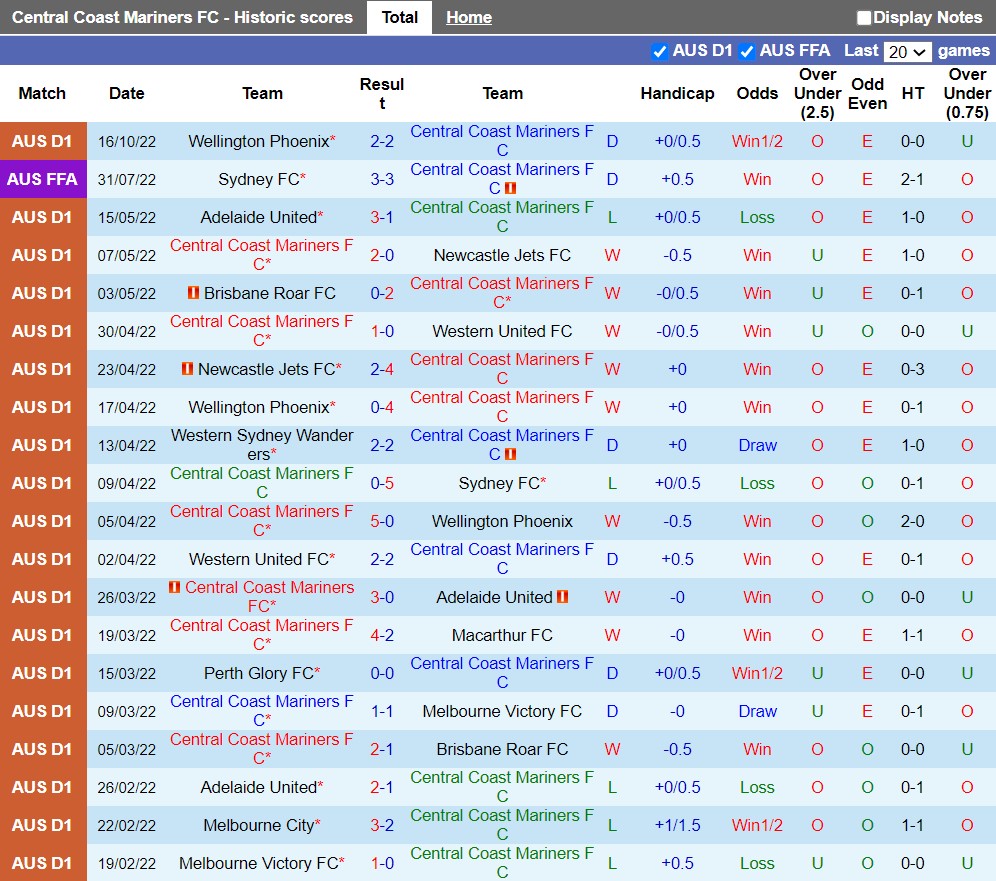Image resolution: width=996 pixels, height=881 pixels.
Task: Uncheck the AUS D1 league filter
Action: [x=659, y=51]
